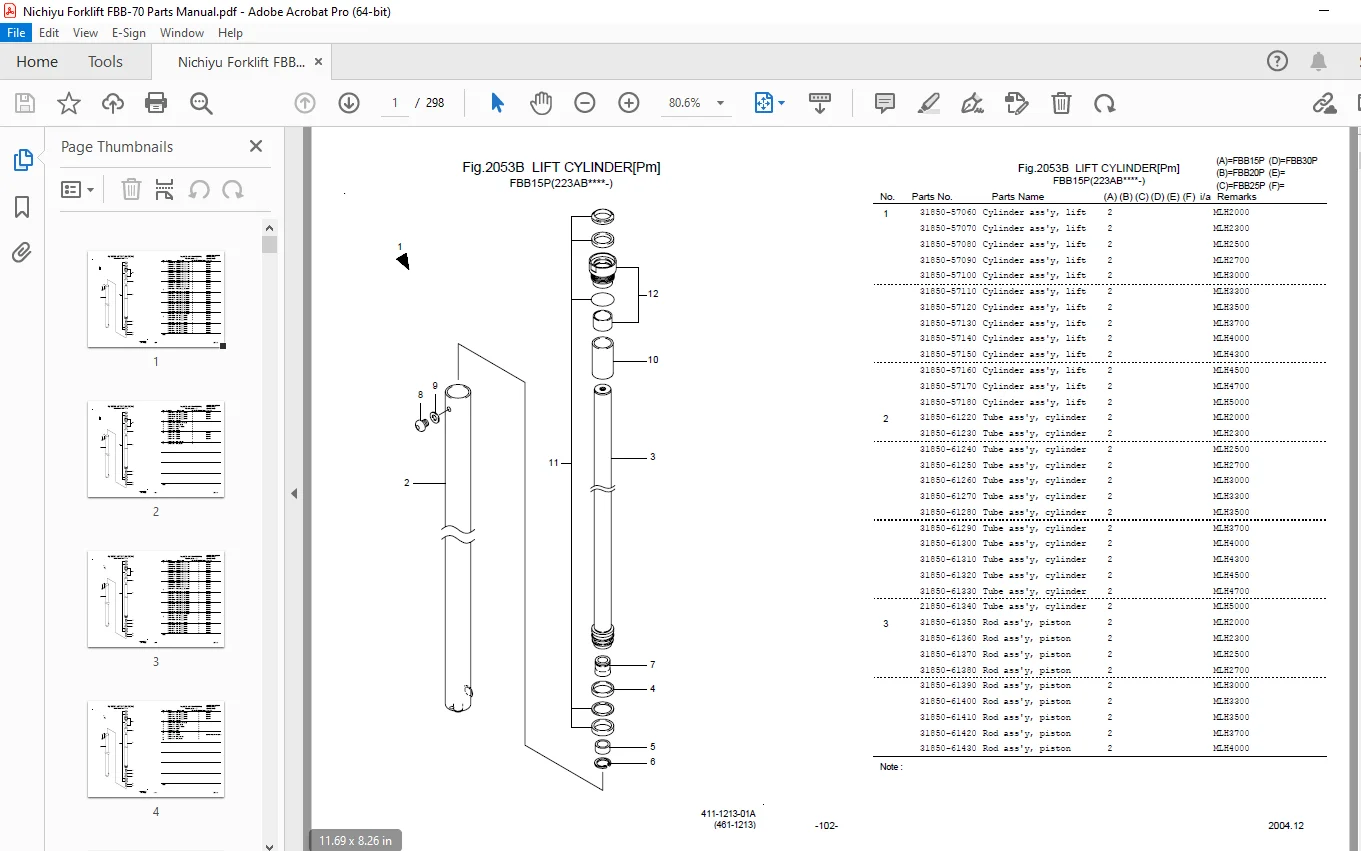Viewport: 1361px width, 851px height.
Task: Open the Fill & Sign pen tool
Action: (972, 103)
